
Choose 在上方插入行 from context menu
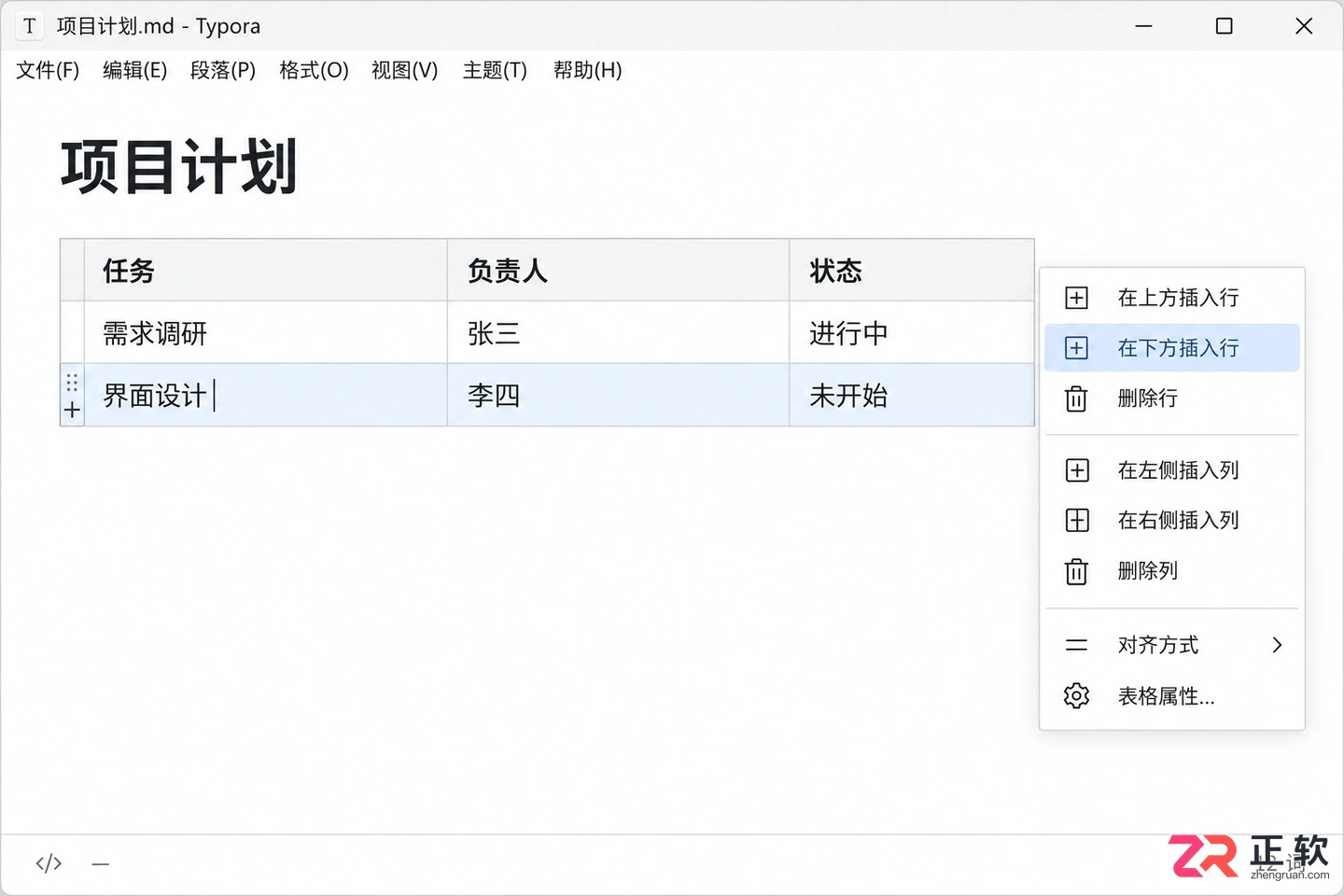click(x=1172, y=298)
